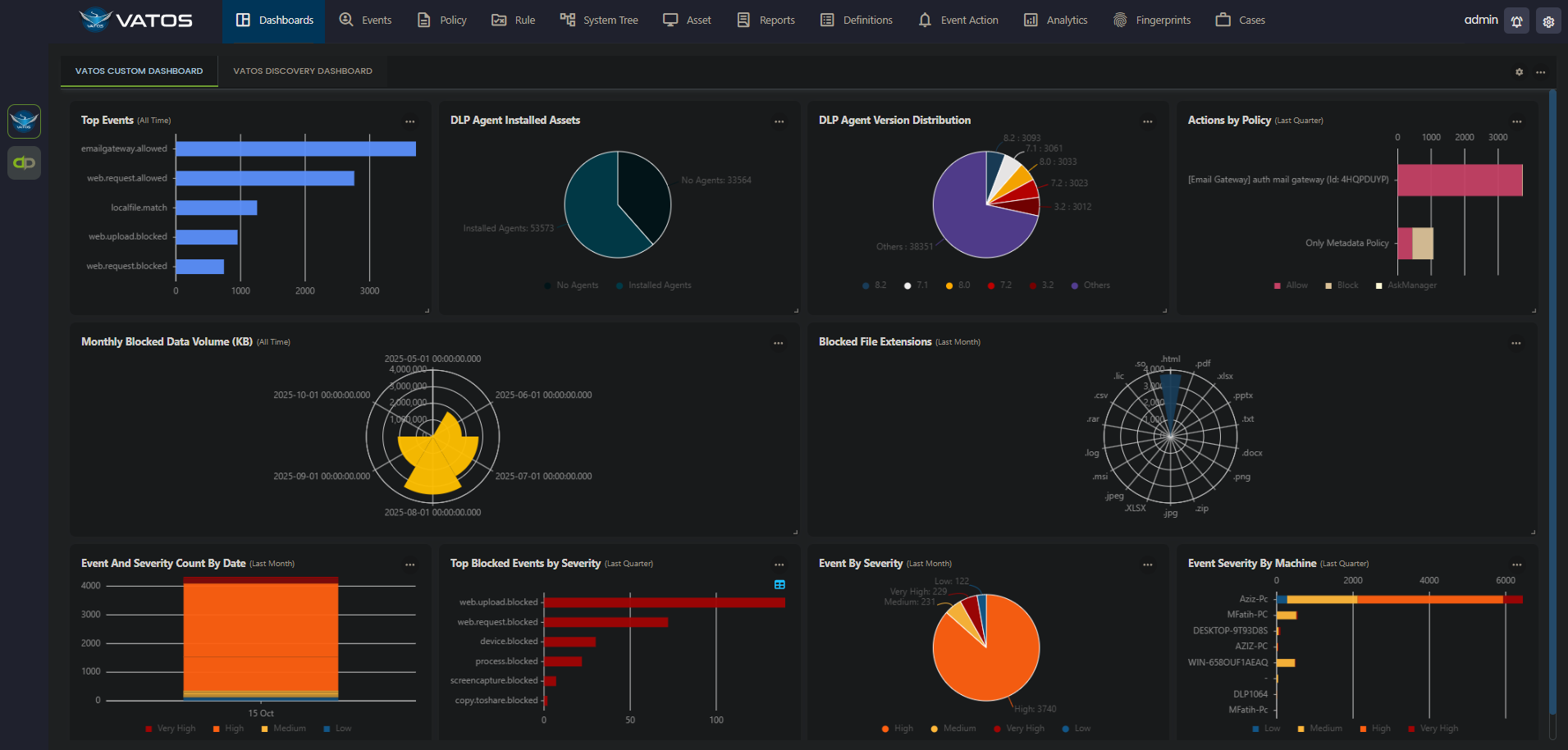Open the notifications bell

1516,21
